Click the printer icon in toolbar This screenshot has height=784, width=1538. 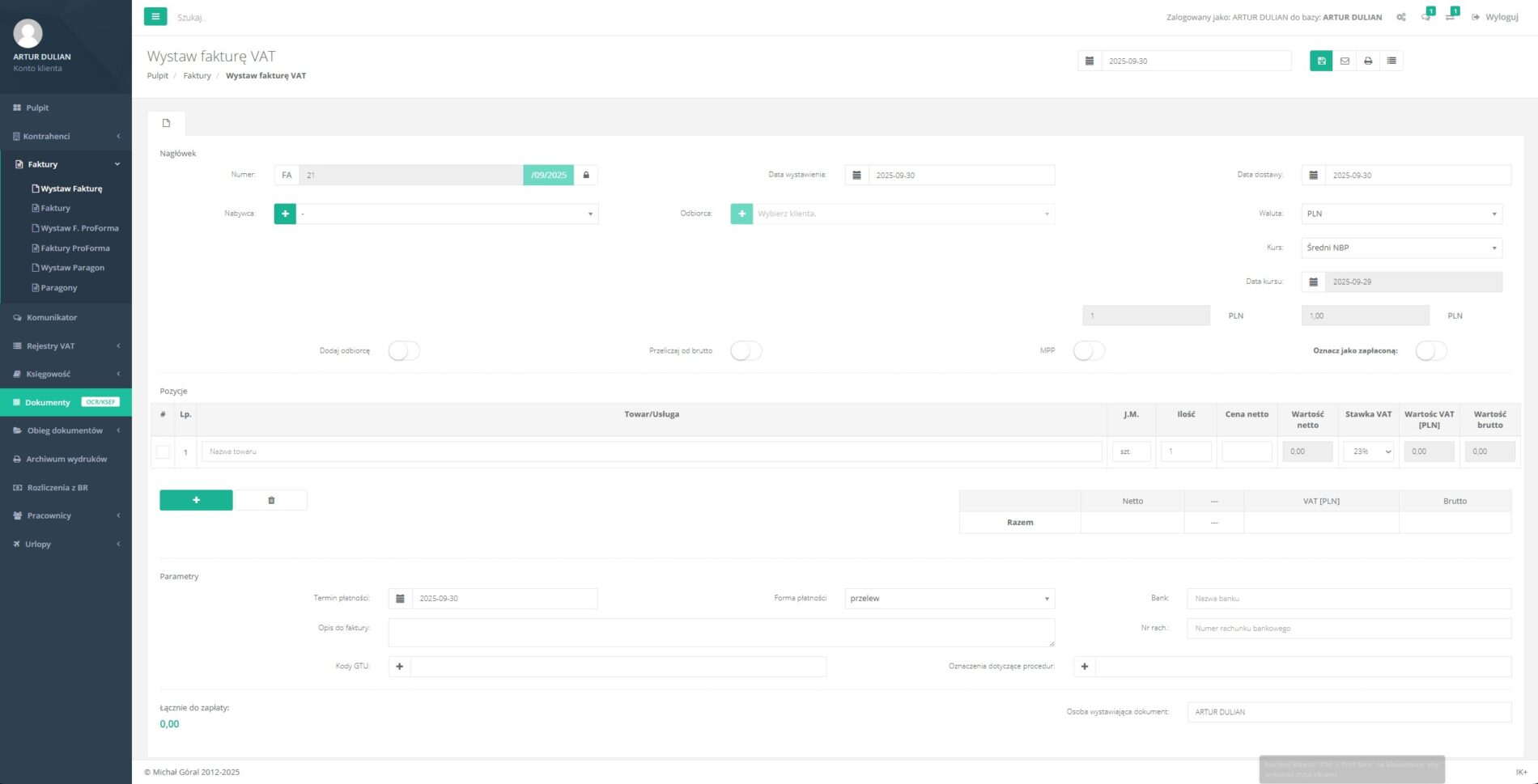click(x=1368, y=61)
